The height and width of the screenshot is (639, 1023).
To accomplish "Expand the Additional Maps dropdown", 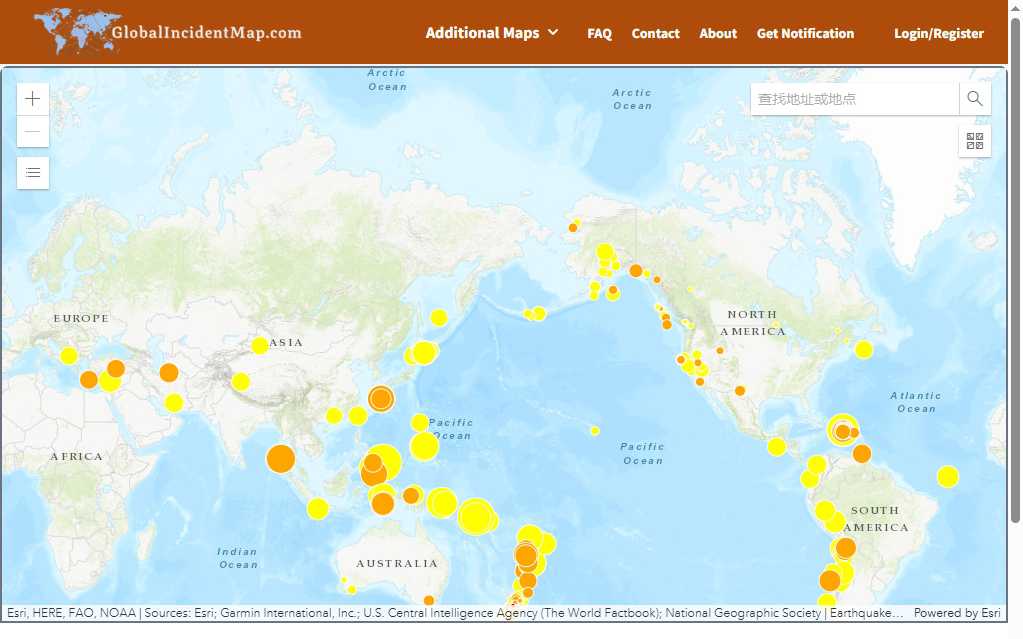I will pyautogui.click(x=492, y=33).
